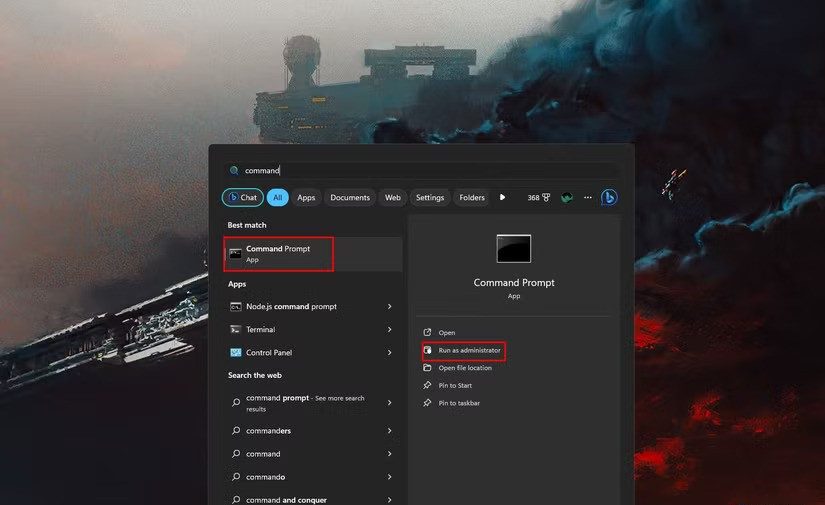Click the Open file location folder icon
The image size is (825, 505).
(x=427, y=368)
